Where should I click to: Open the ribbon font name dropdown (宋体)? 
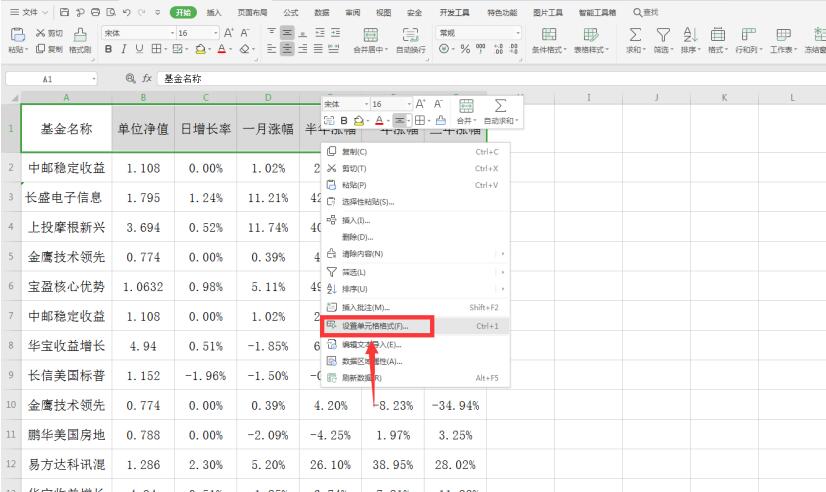(x=172, y=33)
